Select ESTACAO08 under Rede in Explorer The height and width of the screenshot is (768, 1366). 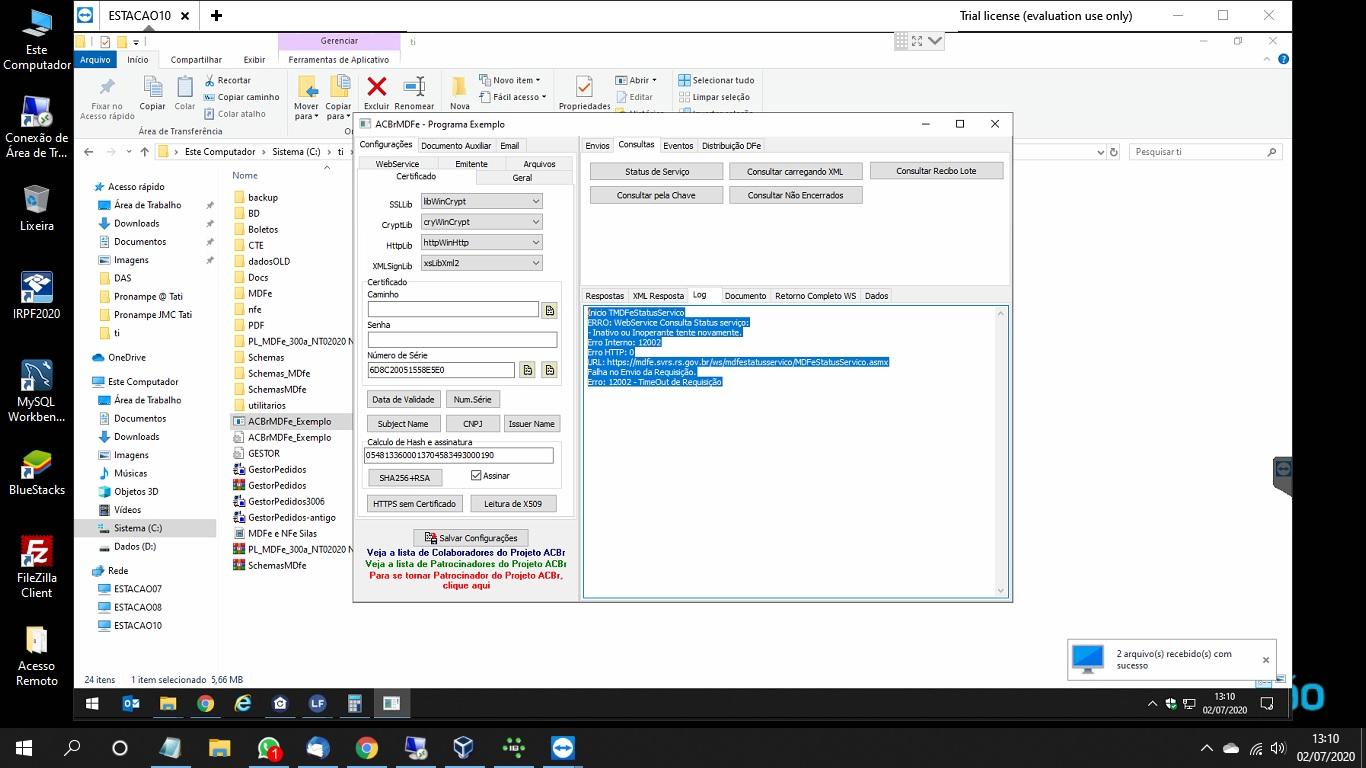pos(137,607)
